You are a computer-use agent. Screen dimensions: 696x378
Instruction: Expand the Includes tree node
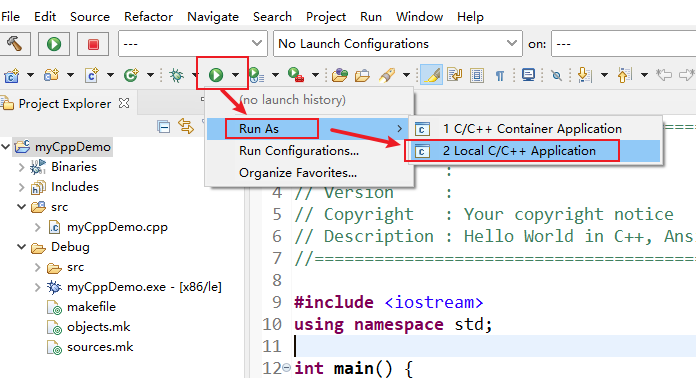21,187
